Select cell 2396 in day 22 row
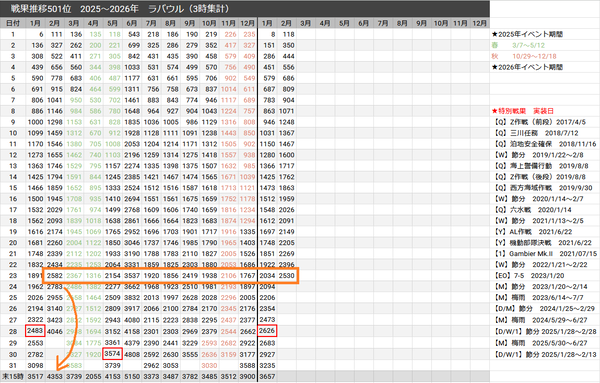 (287, 264)
